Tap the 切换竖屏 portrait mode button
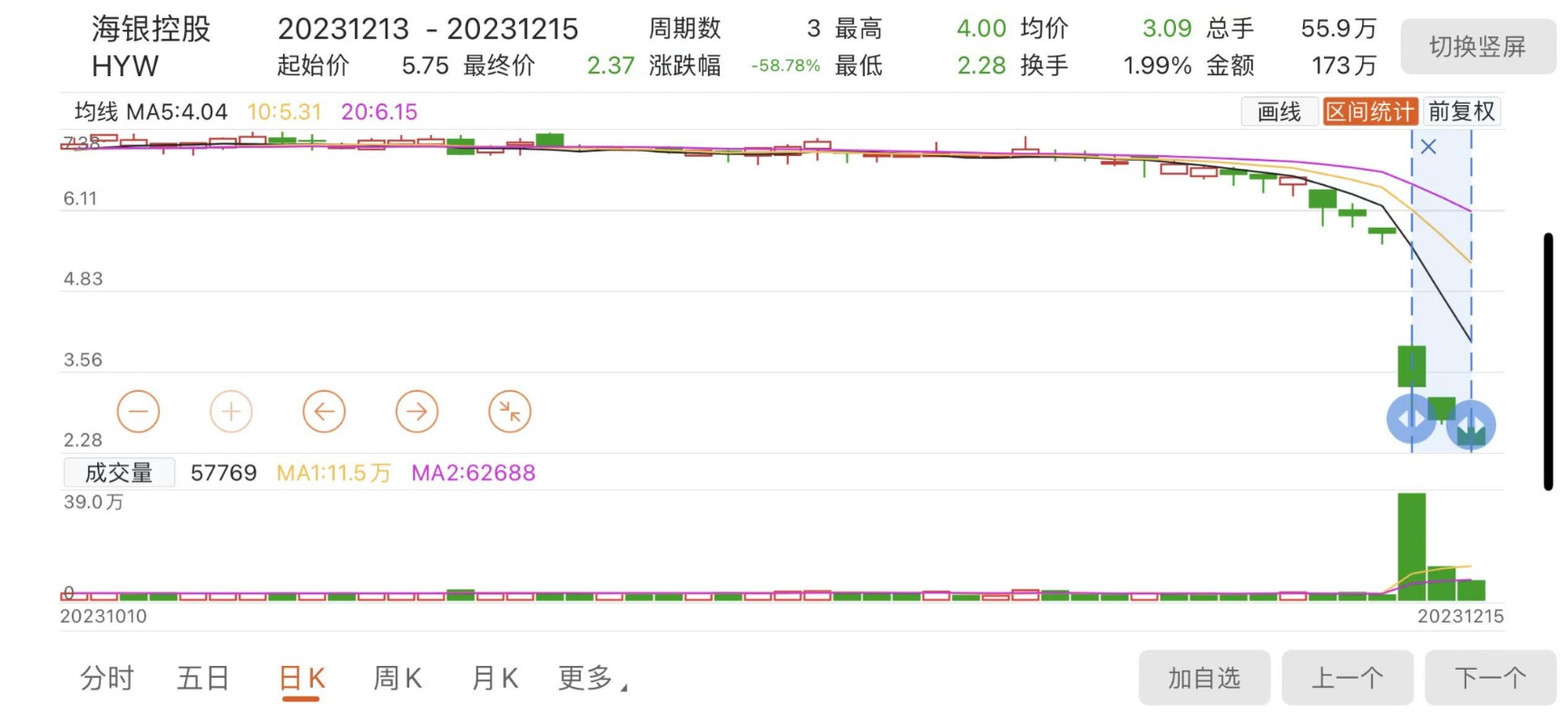 1478,46
